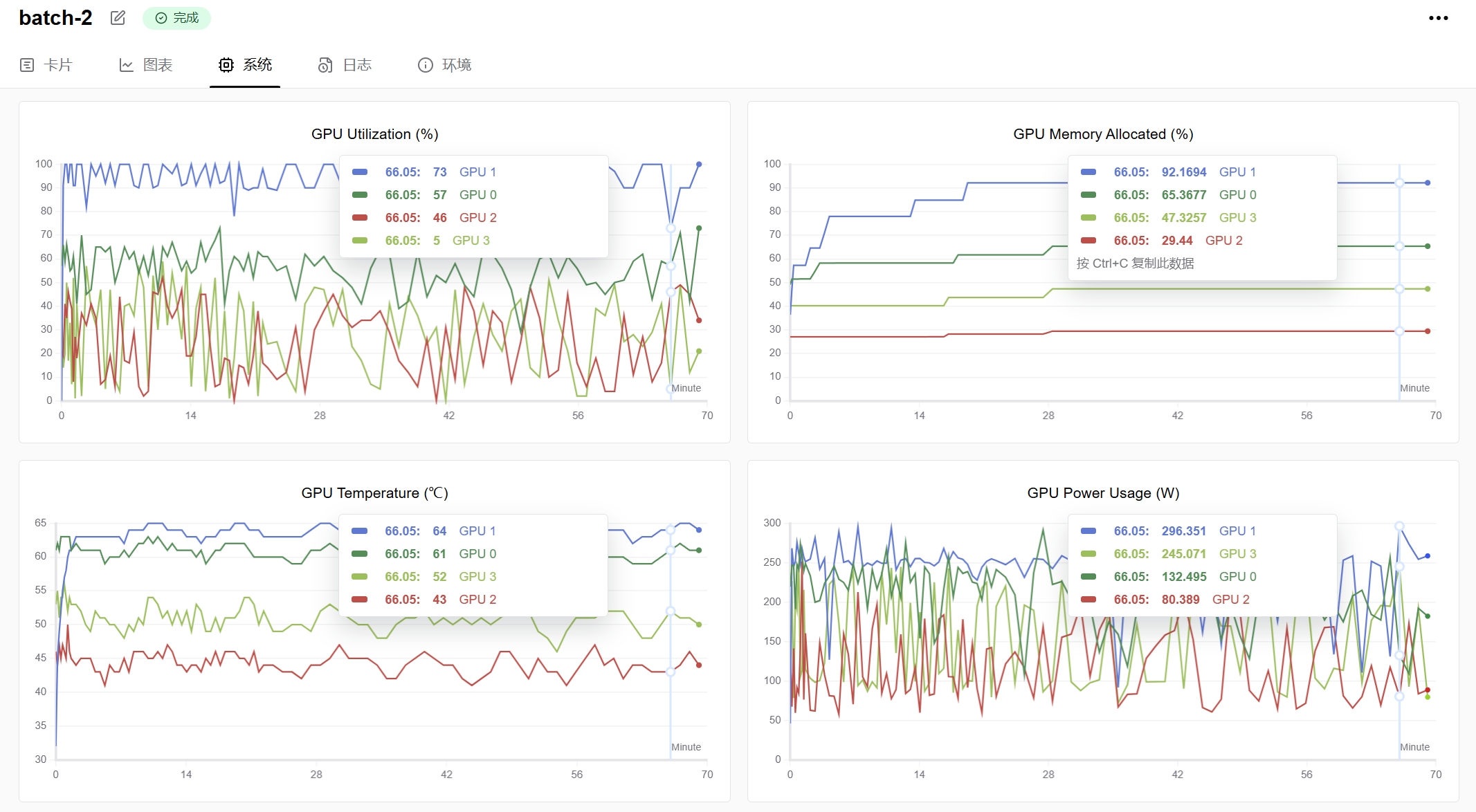Switch to the 图表 tab
1476x812 pixels.
[x=157, y=65]
